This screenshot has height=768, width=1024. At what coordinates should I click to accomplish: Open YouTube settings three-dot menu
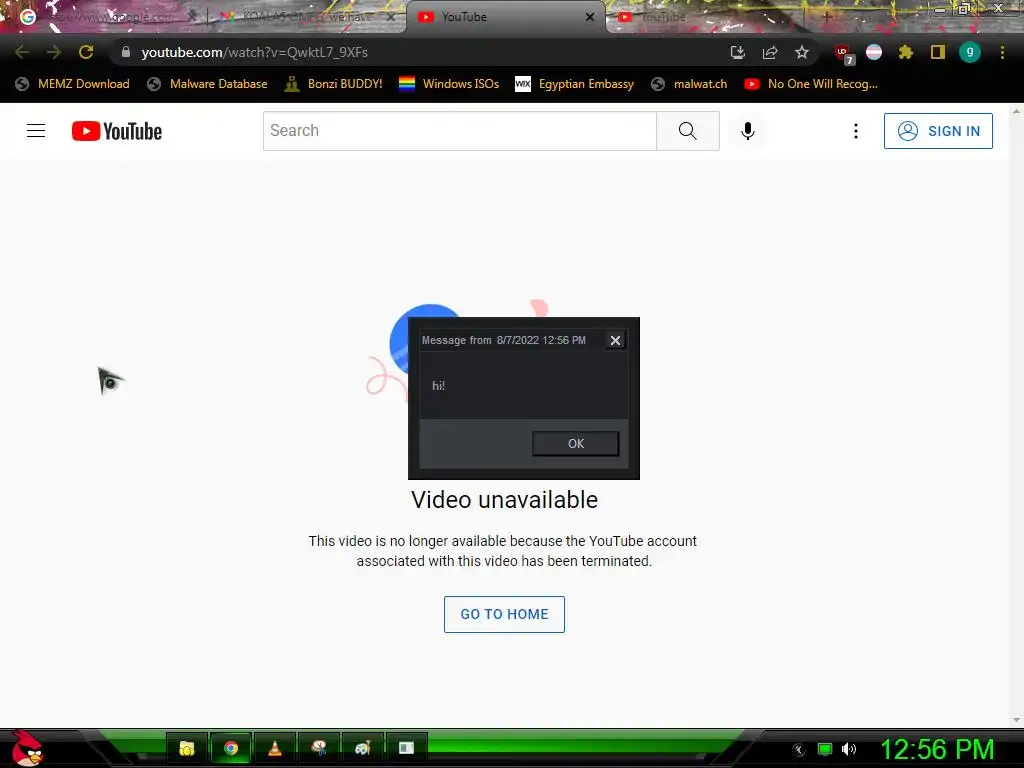[x=856, y=131]
